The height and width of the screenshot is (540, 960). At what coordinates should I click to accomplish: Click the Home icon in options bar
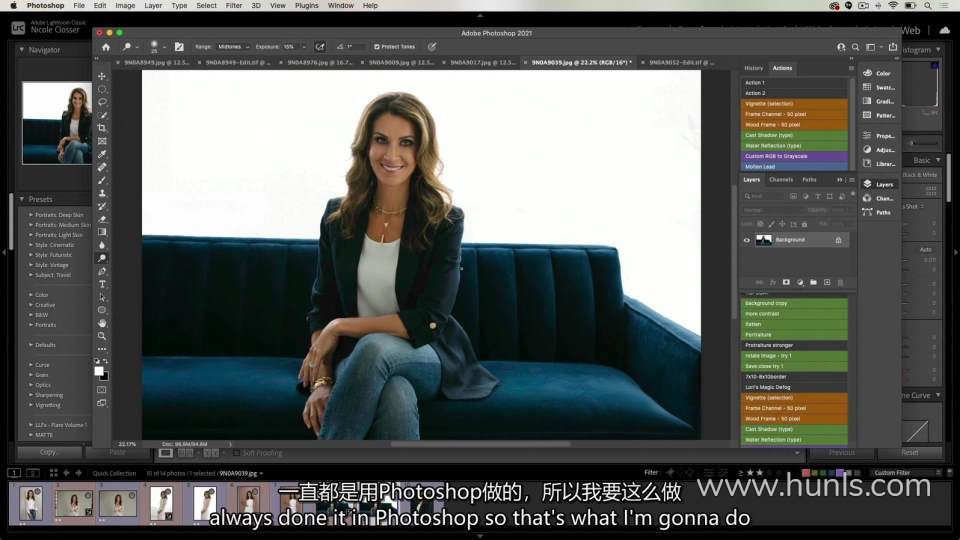[x=106, y=47]
